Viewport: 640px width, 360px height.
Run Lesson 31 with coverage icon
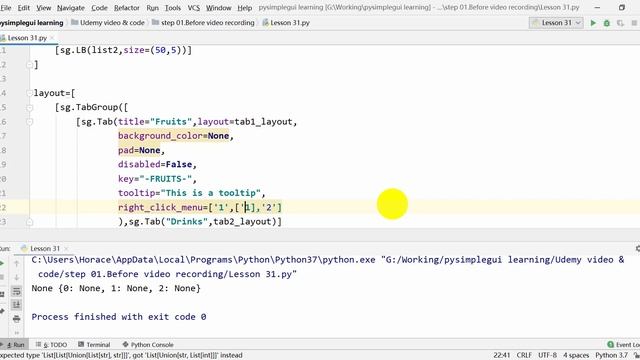tap(620, 23)
